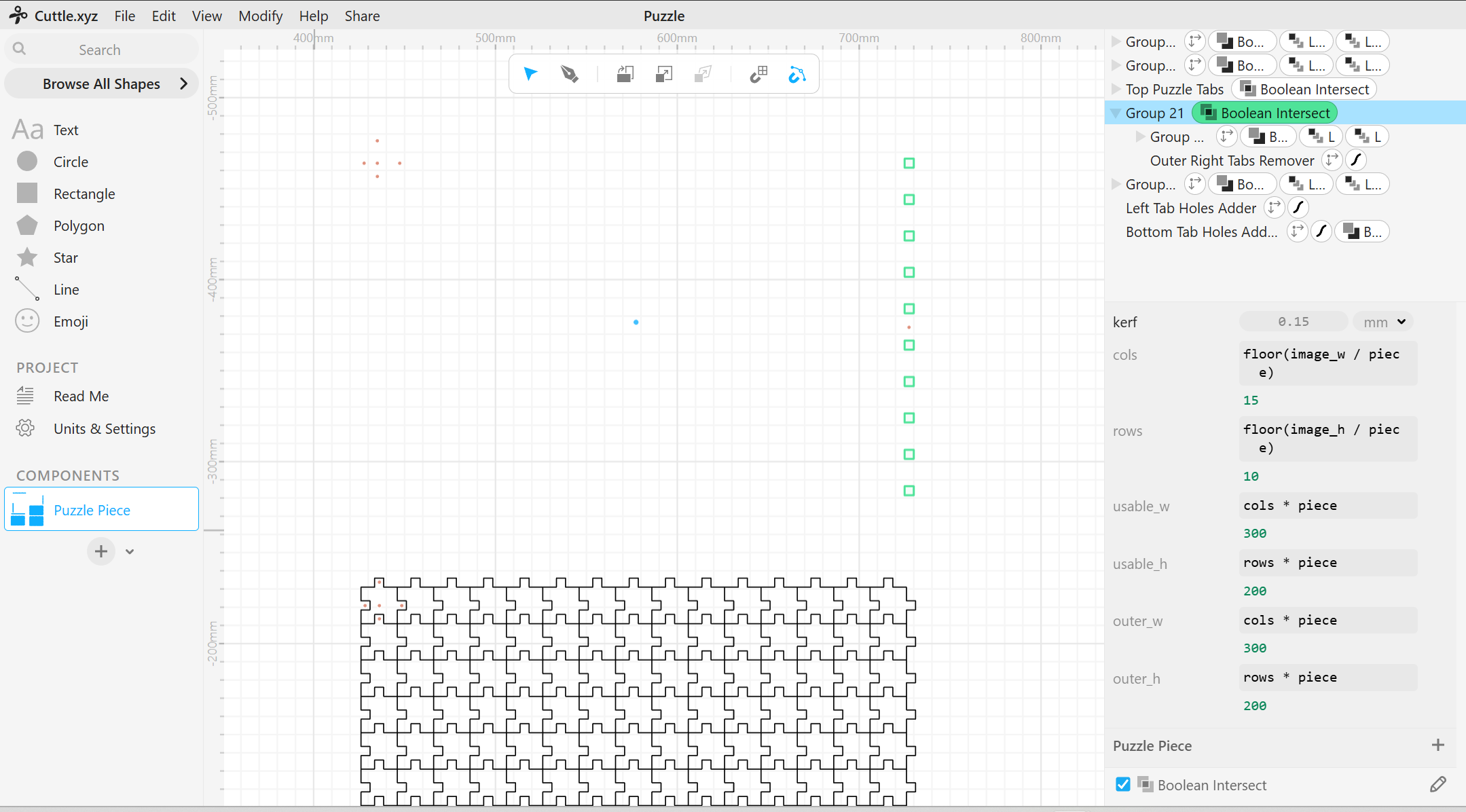Add a Polygon shape
Screen dimensions: 1466x812
[60, 225]
